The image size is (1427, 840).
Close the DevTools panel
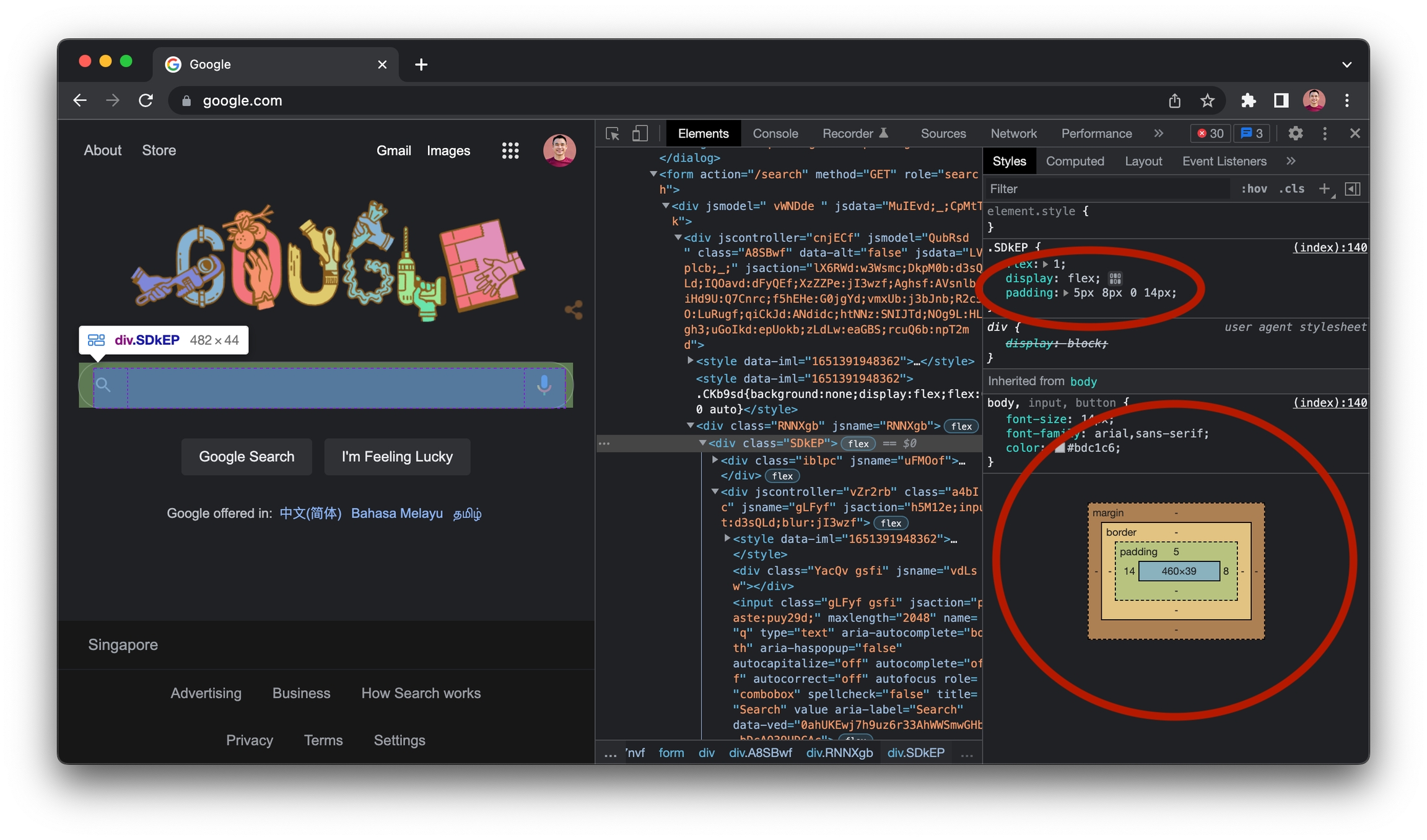coord(1355,134)
